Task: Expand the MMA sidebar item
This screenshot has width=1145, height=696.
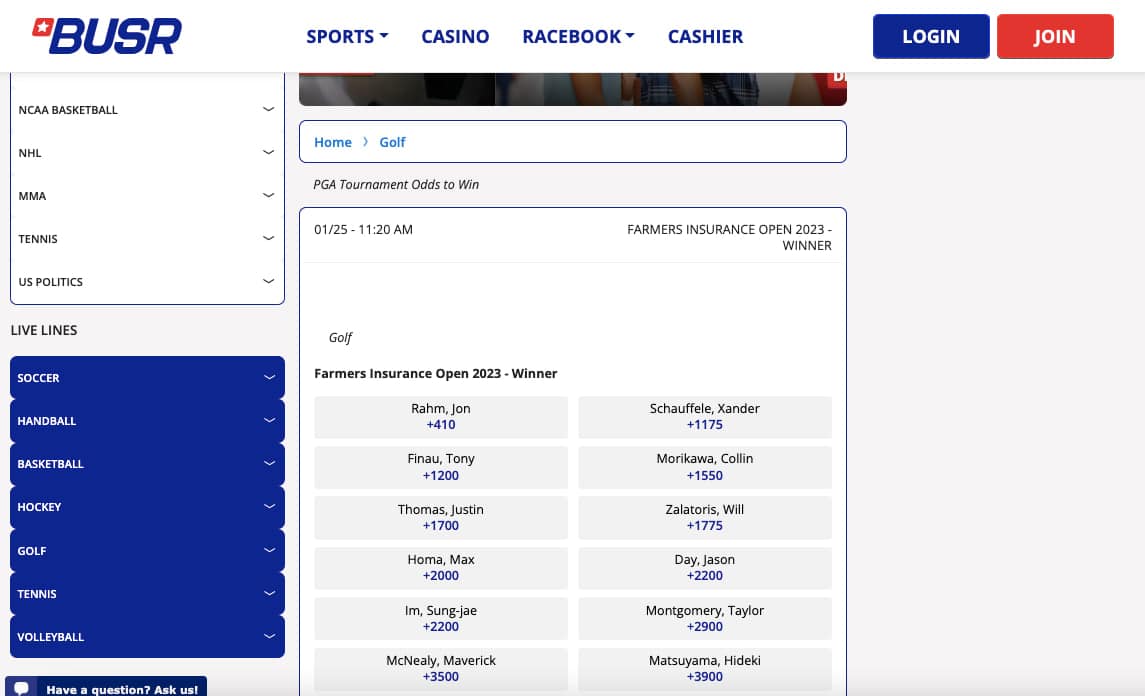Action: coord(147,196)
